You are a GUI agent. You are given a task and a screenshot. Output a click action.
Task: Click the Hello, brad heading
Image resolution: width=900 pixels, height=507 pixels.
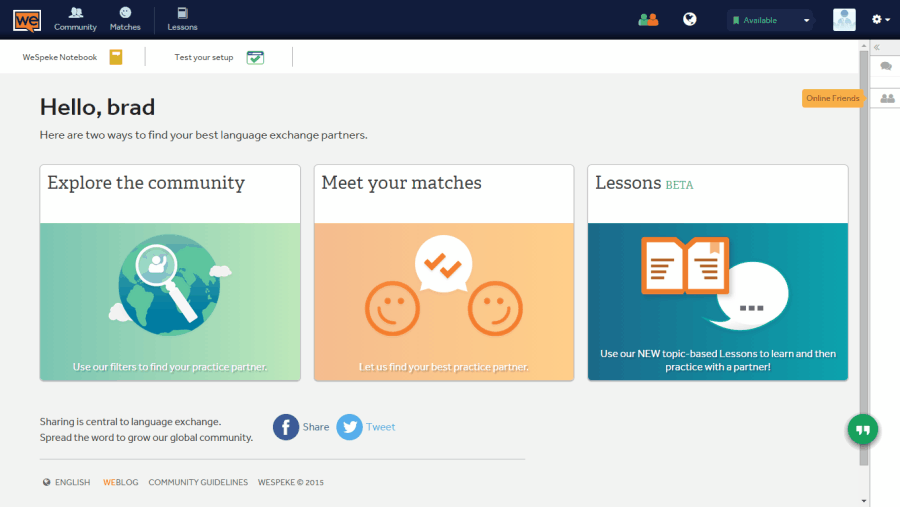pos(97,107)
